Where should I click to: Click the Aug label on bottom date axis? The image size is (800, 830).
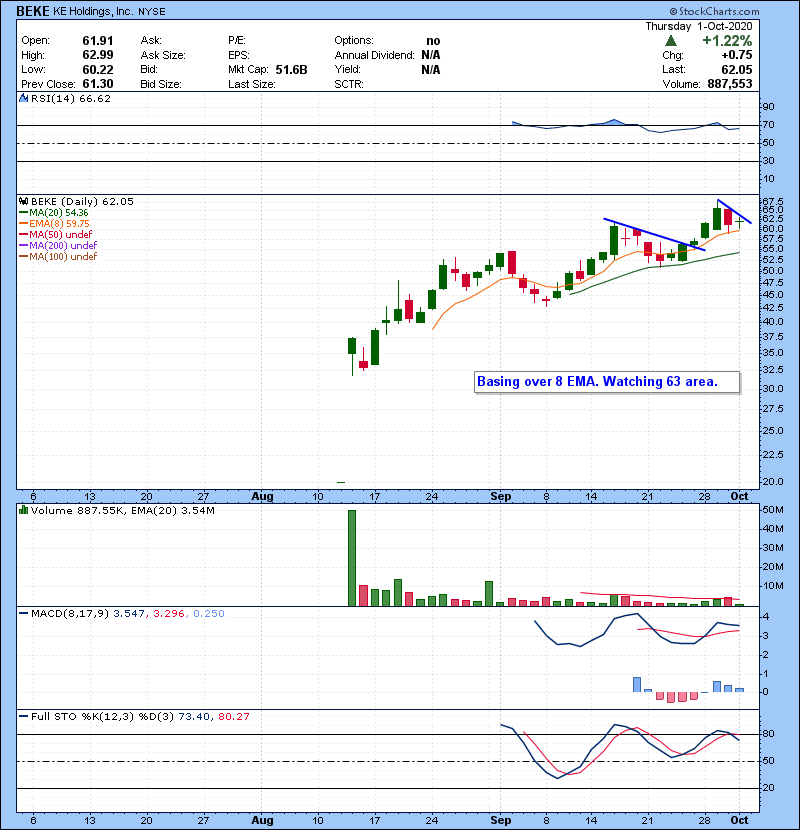(x=262, y=820)
